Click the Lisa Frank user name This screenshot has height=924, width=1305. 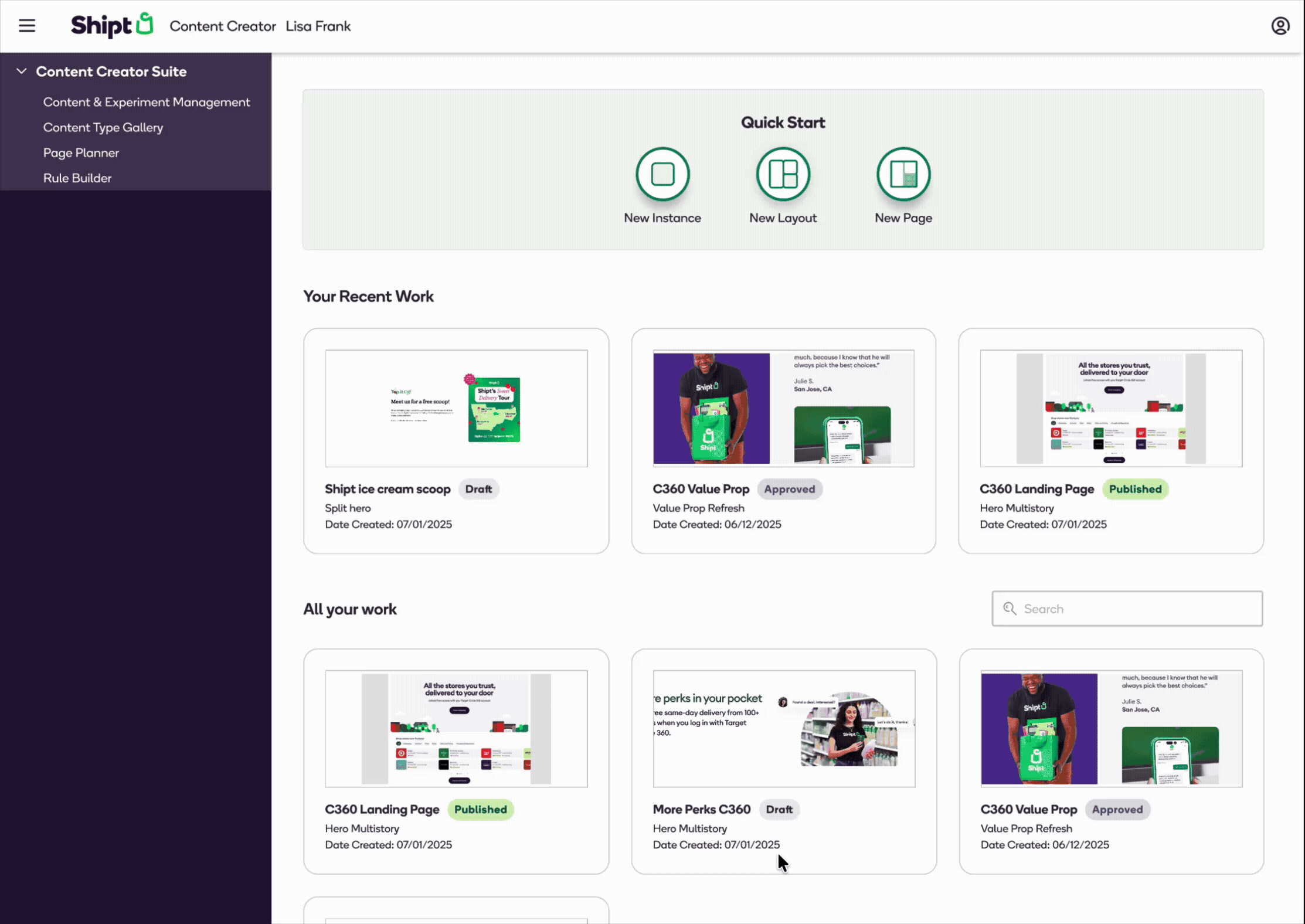318,26
